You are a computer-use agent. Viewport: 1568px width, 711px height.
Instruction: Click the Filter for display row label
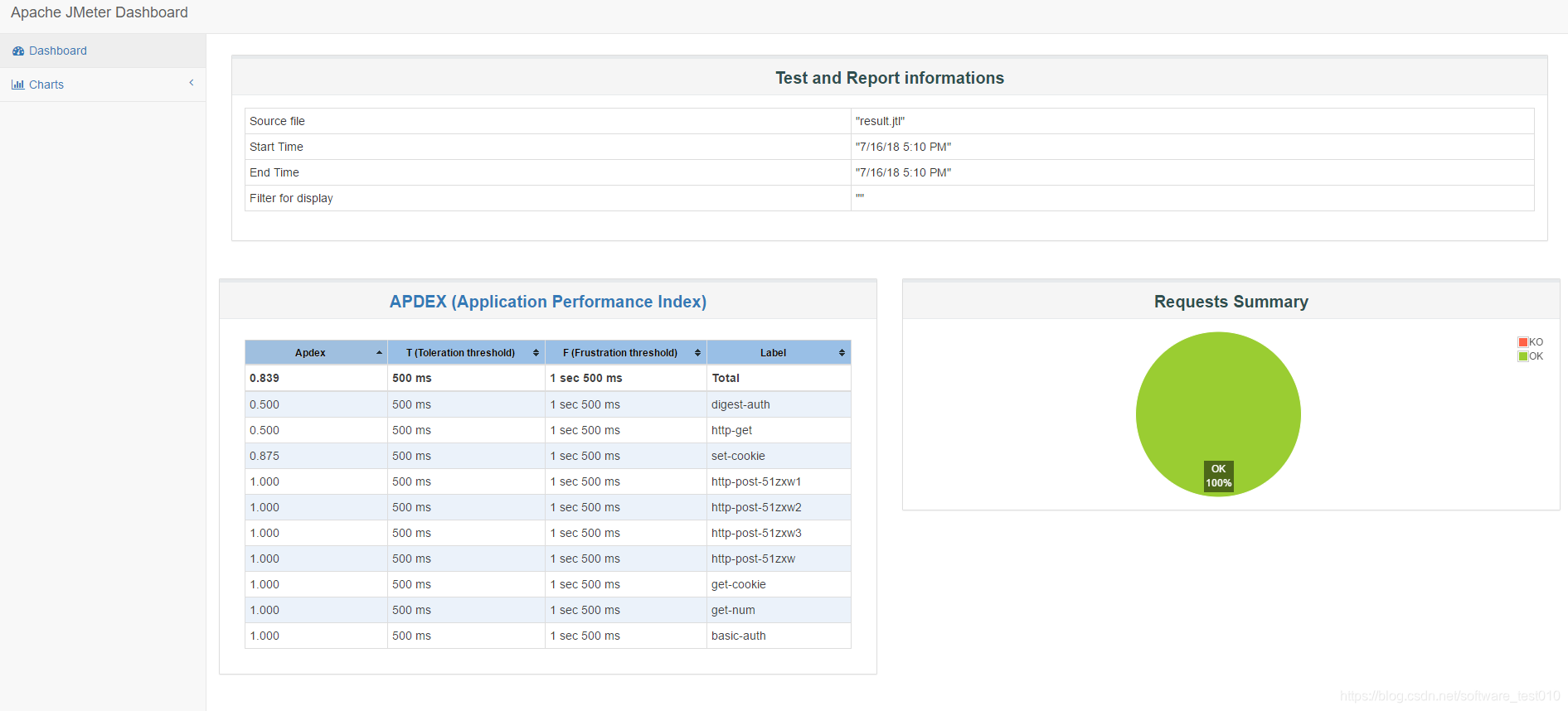291,198
